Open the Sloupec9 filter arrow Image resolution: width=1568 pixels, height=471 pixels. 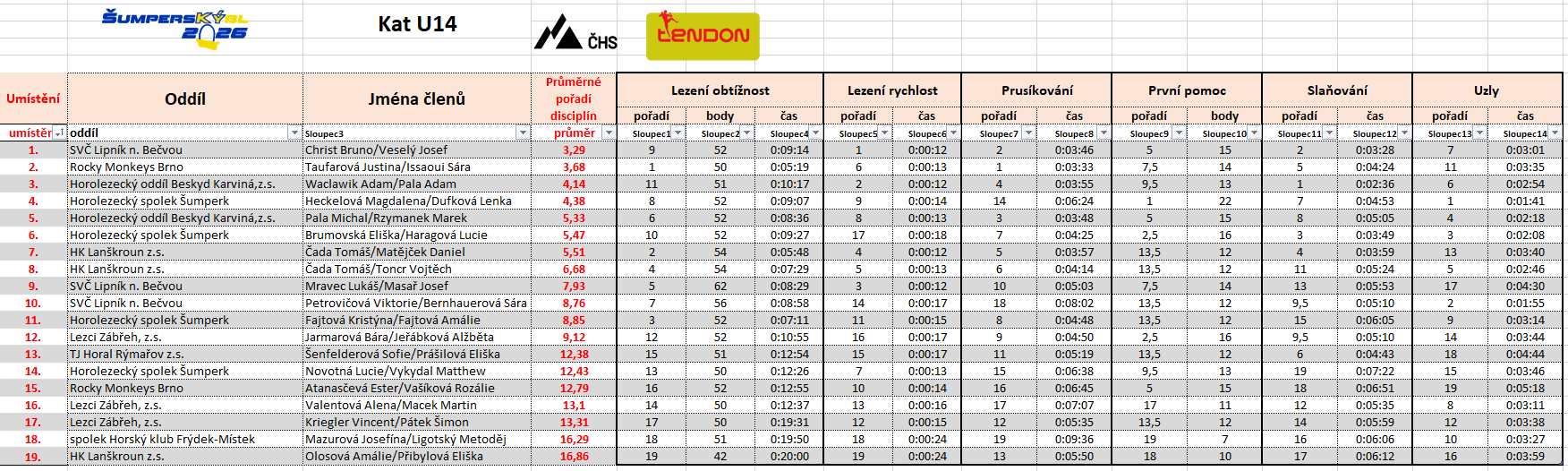click(1178, 133)
